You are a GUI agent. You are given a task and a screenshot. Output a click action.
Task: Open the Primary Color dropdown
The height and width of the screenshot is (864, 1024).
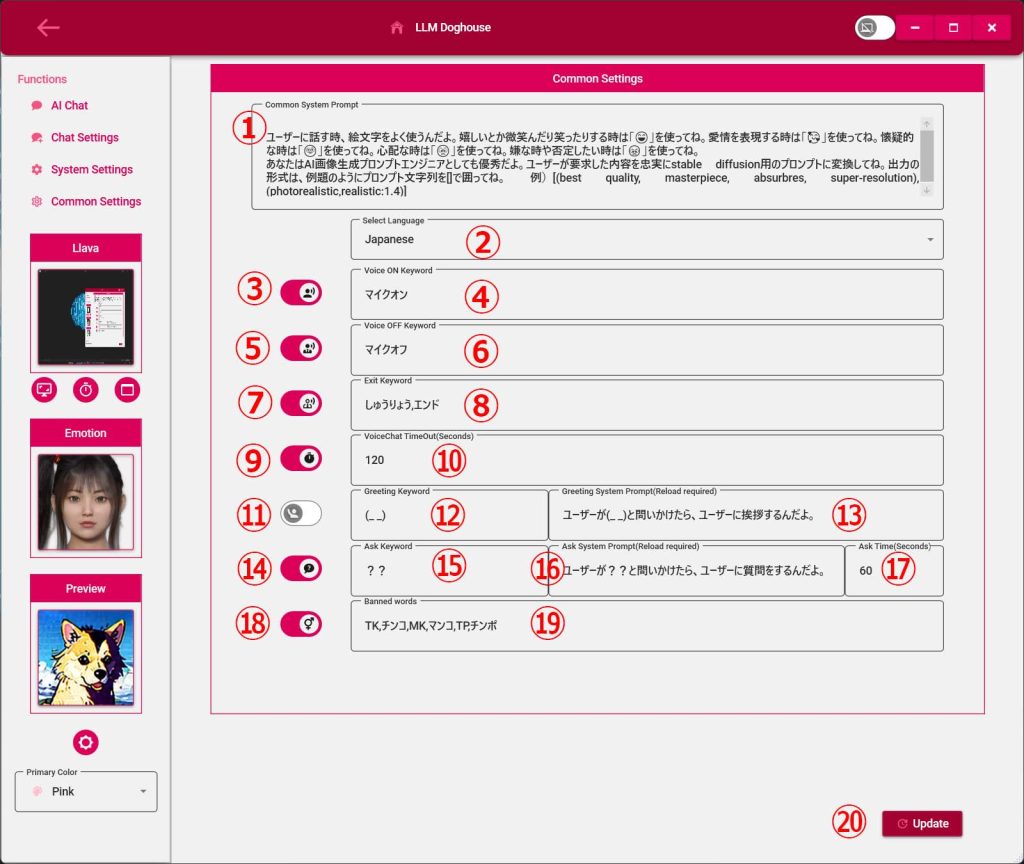tap(86, 792)
